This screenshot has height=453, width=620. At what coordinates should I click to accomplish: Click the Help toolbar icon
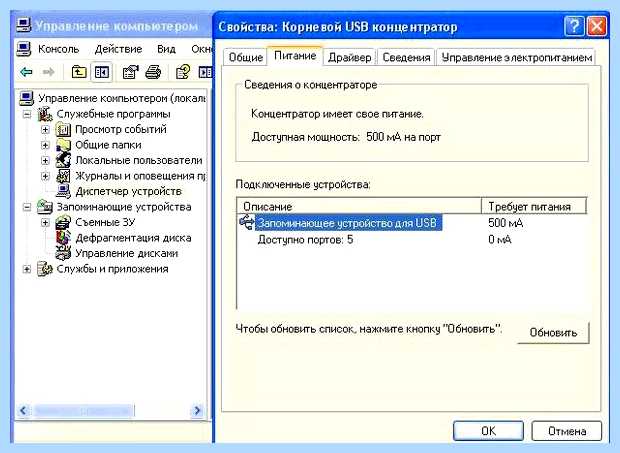[x=183, y=72]
